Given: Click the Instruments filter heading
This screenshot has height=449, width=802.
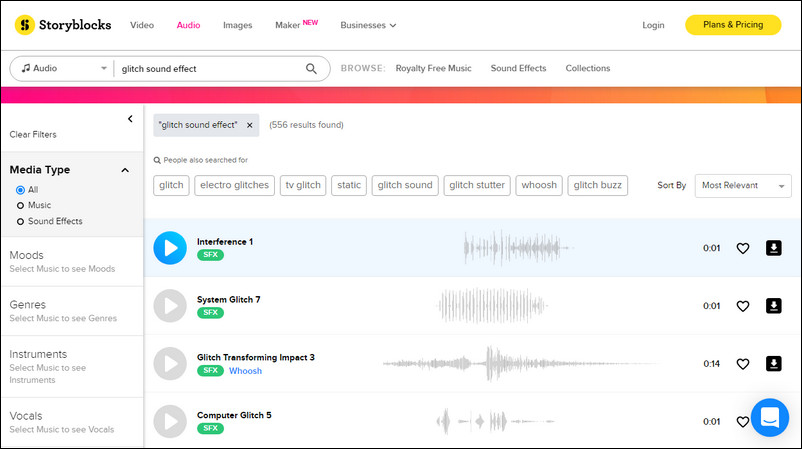Looking at the screenshot, I should 38,354.
